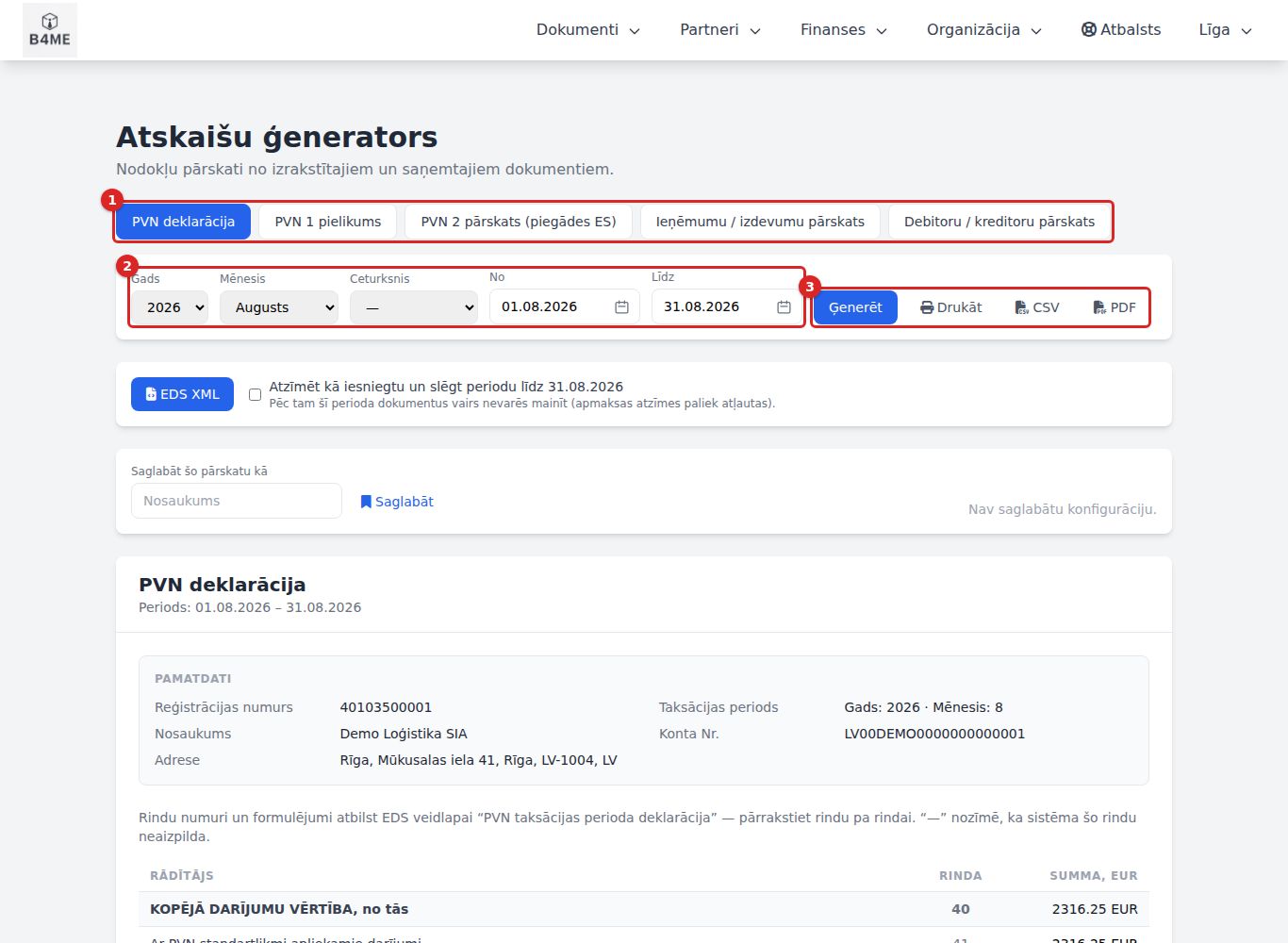Select Debitoru / kreditoru pārskats tab
1288x943 pixels.
[x=999, y=222]
